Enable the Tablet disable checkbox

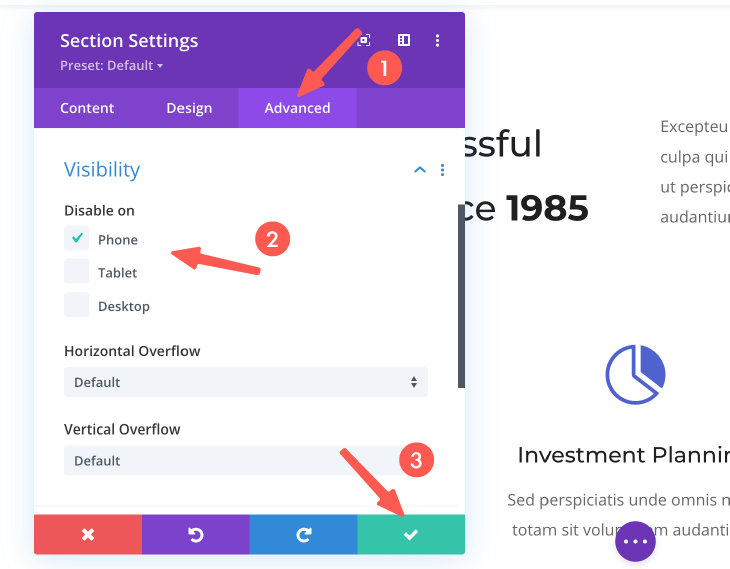pyautogui.click(x=77, y=272)
